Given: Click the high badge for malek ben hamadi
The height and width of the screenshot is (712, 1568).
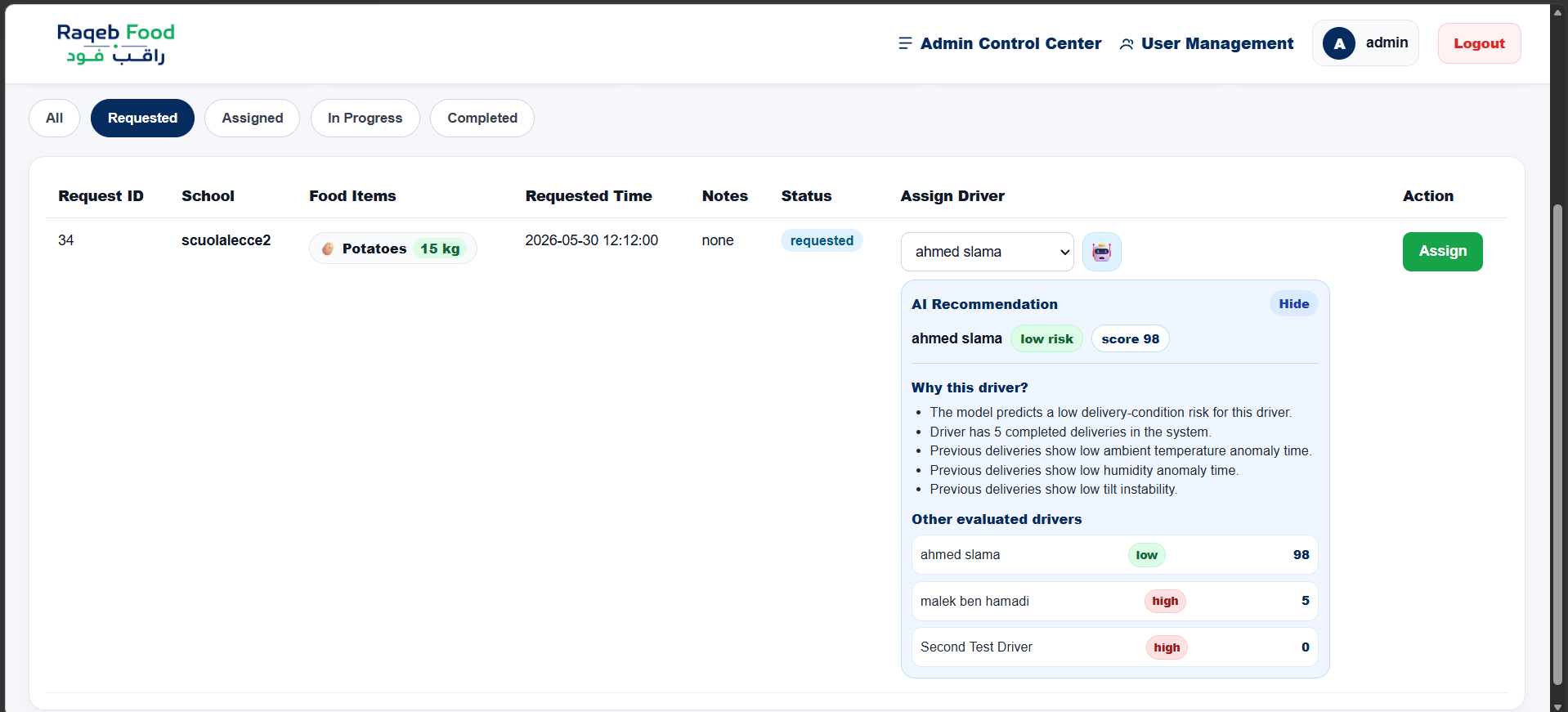Looking at the screenshot, I should 1165,601.
